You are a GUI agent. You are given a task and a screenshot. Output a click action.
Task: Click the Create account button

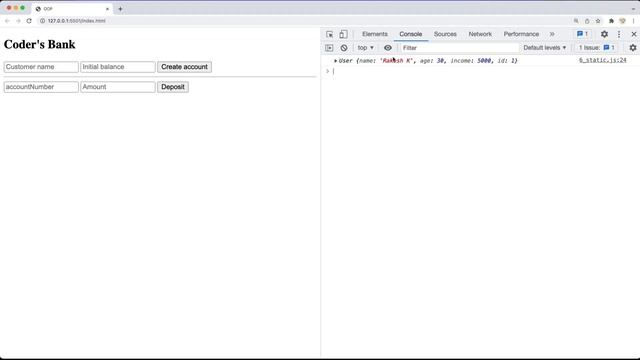184,67
